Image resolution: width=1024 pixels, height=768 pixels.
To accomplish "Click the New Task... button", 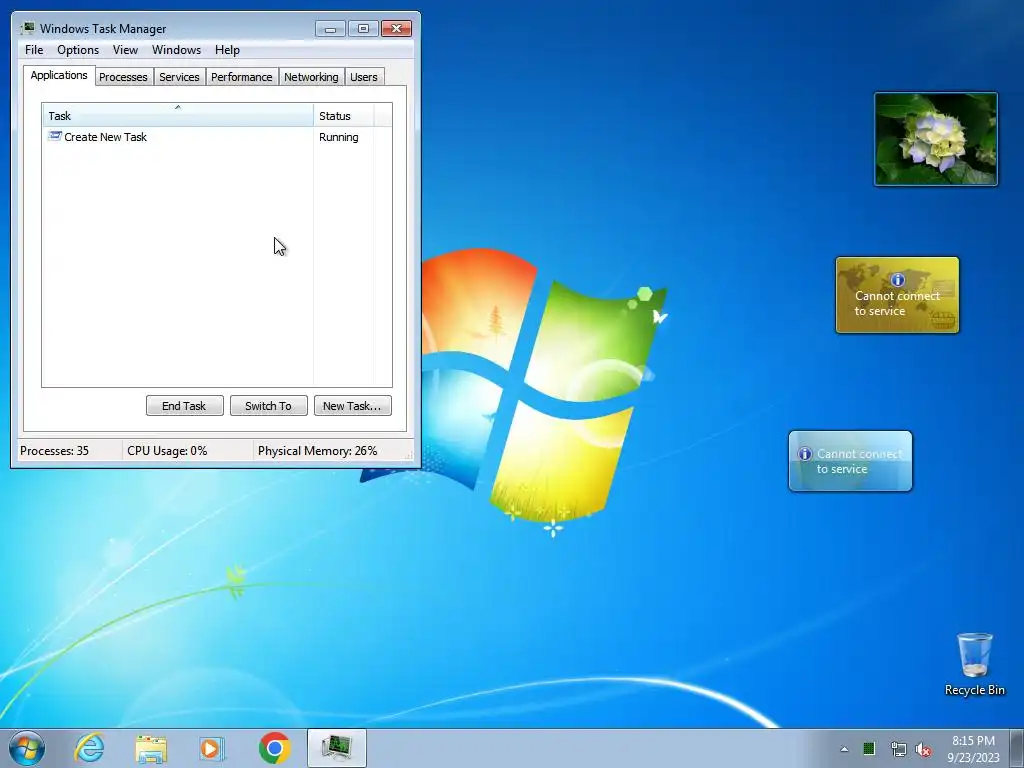I will (353, 406).
